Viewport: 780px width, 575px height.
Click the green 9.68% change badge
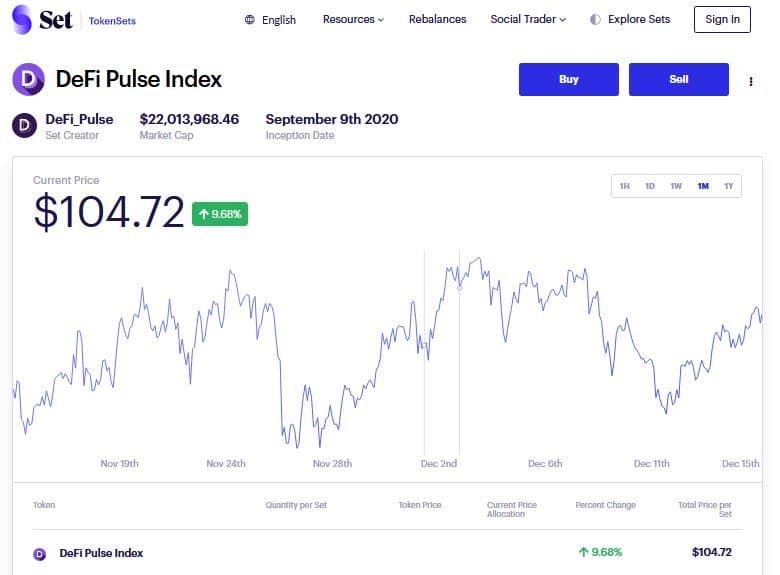(220, 213)
